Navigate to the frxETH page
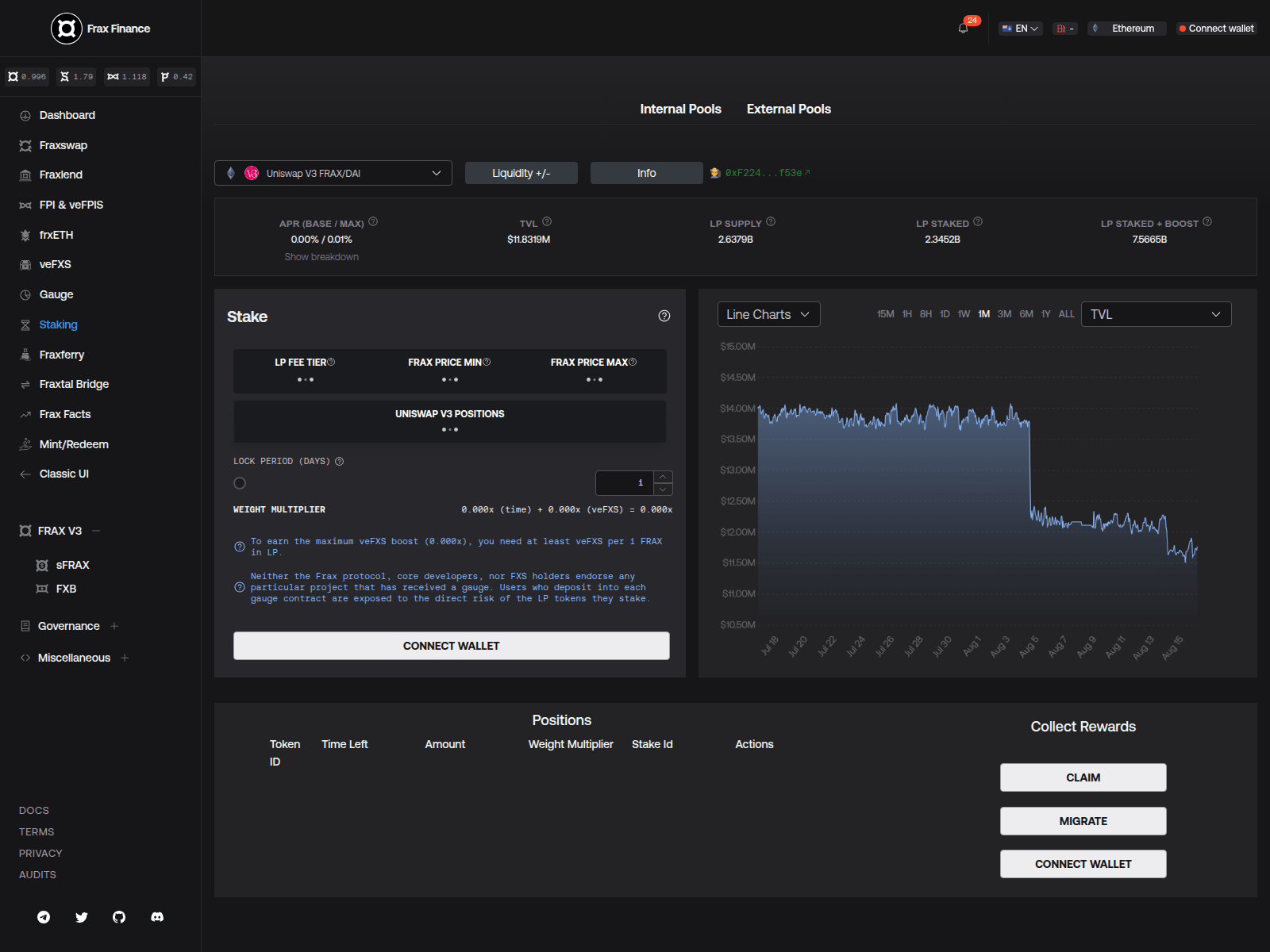The height and width of the screenshot is (952, 1270). pyautogui.click(x=56, y=235)
